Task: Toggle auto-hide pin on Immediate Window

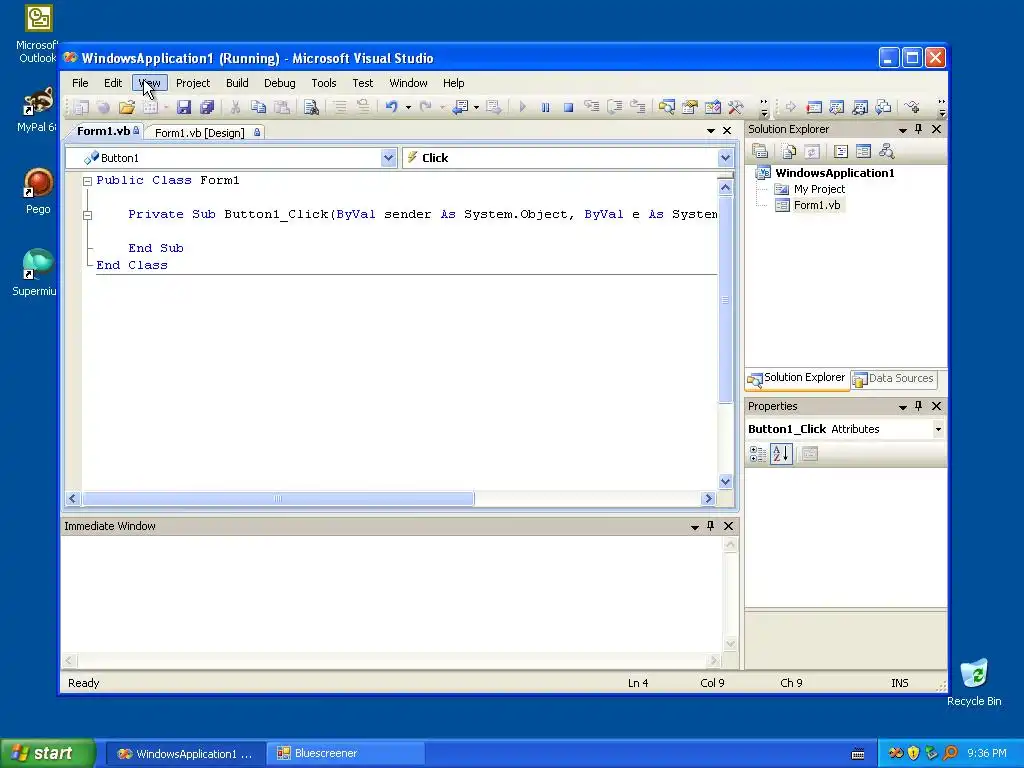Action: 711,526
